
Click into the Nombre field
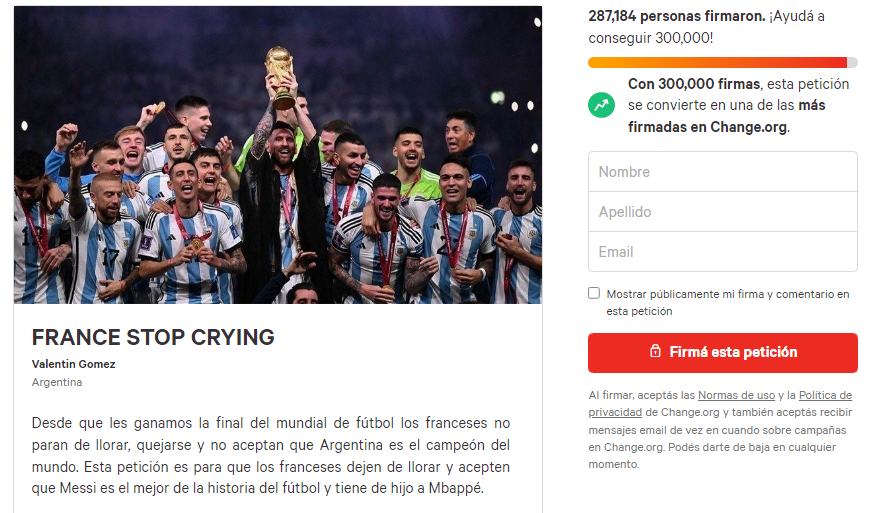coord(723,172)
